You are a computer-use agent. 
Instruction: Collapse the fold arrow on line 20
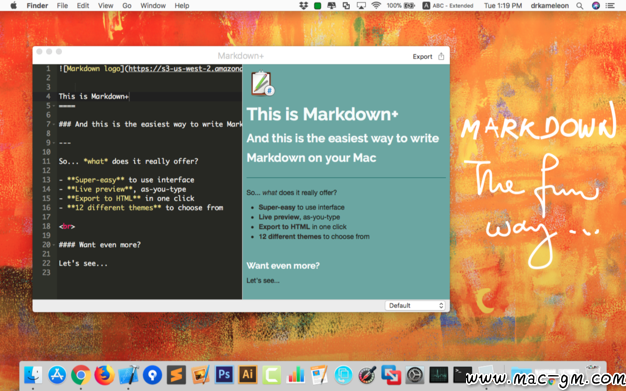54,245
